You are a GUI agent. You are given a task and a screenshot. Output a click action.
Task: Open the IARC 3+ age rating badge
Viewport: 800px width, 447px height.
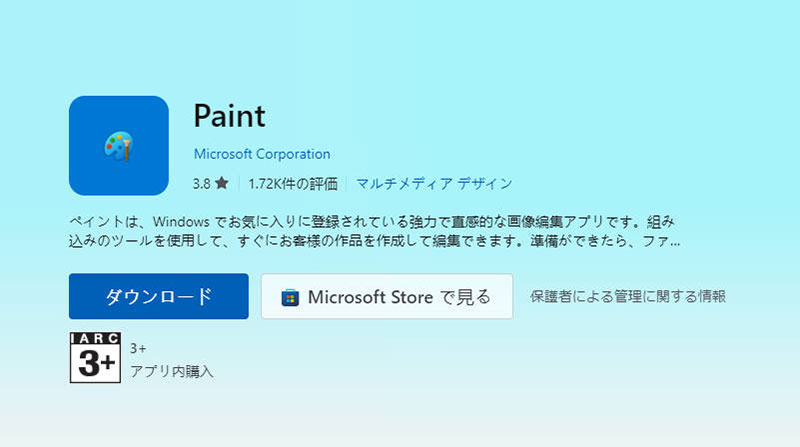point(95,357)
